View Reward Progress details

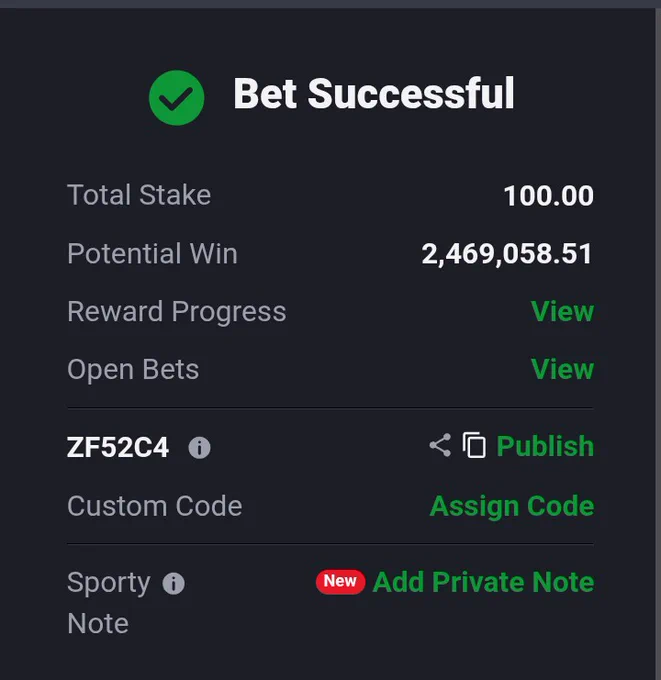[563, 311]
